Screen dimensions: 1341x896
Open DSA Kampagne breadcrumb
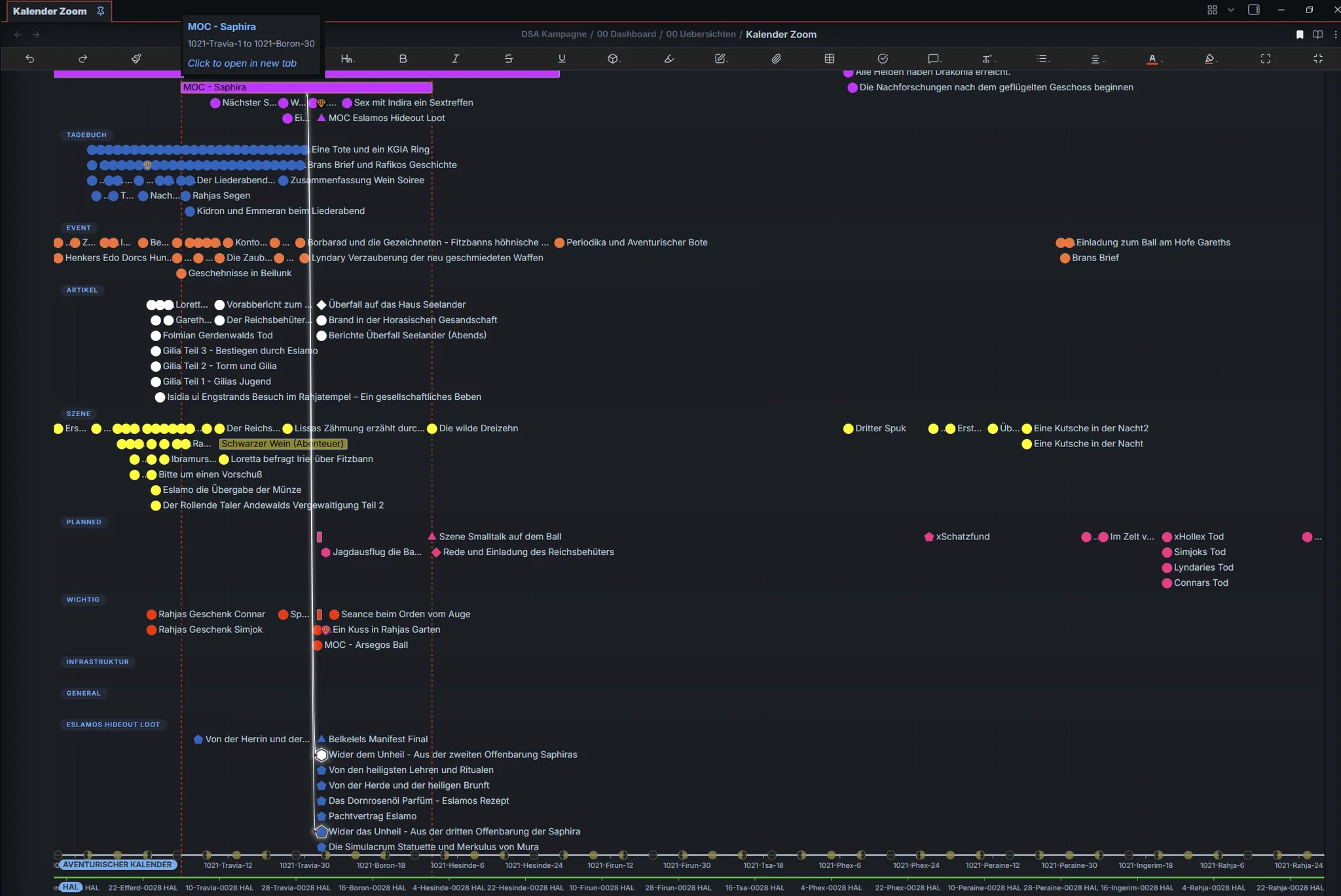[553, 34]
